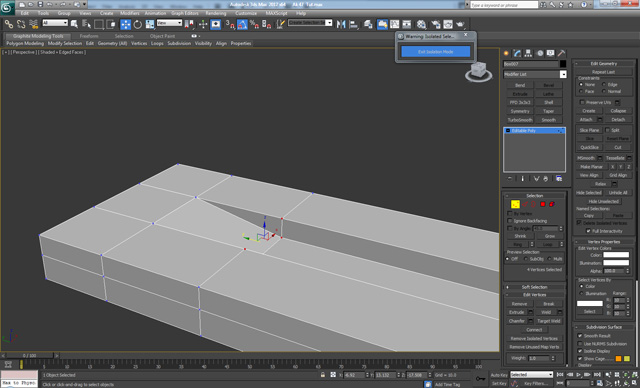Click the object color black swatch
Image resolution: width=640 pixels, height=388 pixels.
click(563, 64)
